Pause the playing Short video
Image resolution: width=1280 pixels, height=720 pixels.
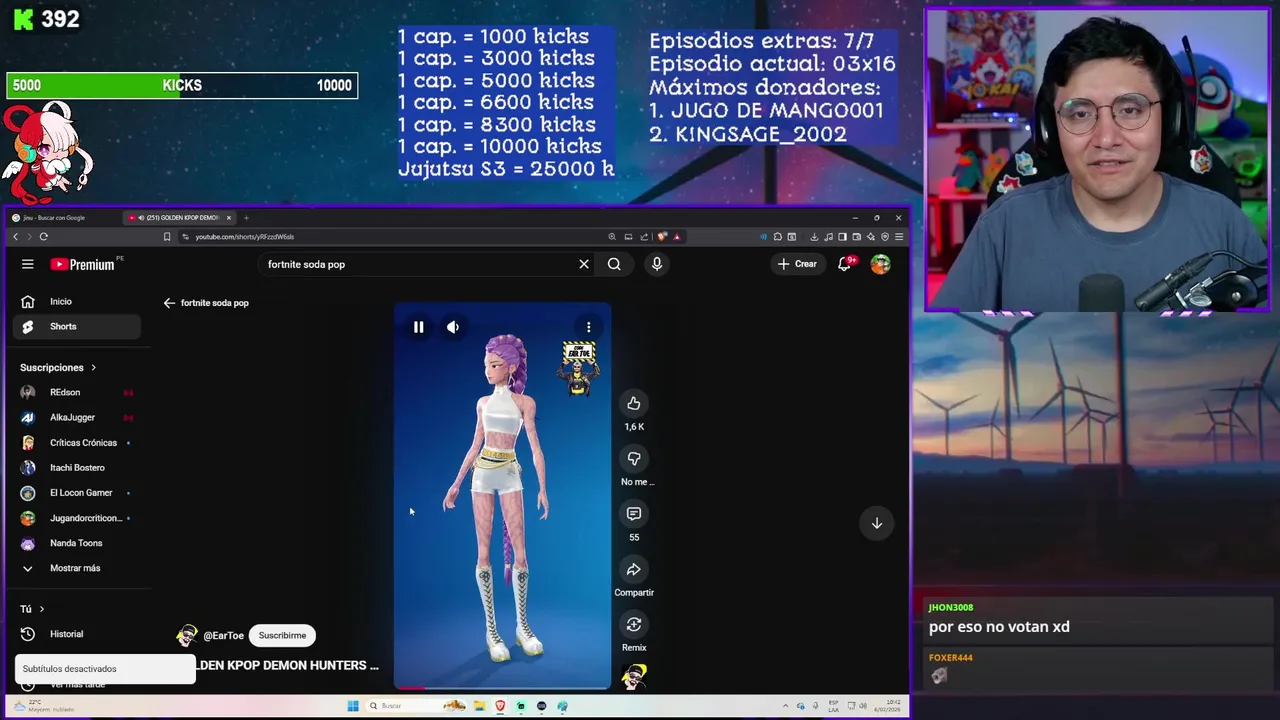click(x=419, y=327)
